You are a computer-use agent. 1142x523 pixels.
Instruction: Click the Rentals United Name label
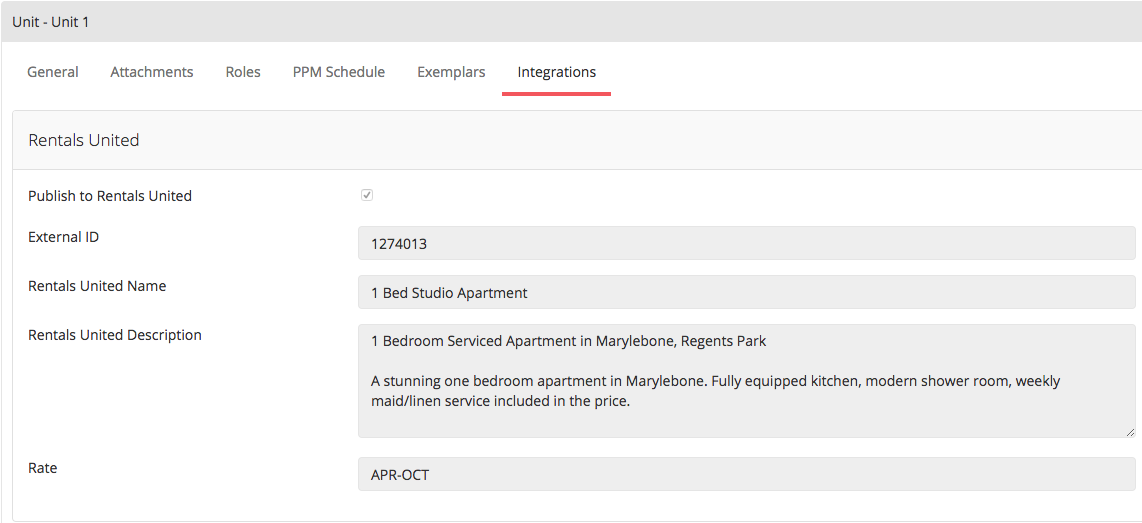click(x=97, y=286)
